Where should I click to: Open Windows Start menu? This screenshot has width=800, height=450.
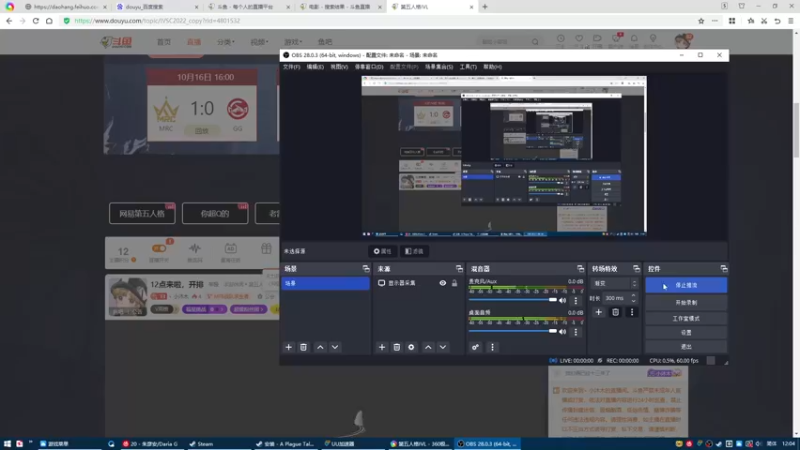pos(7,444)
